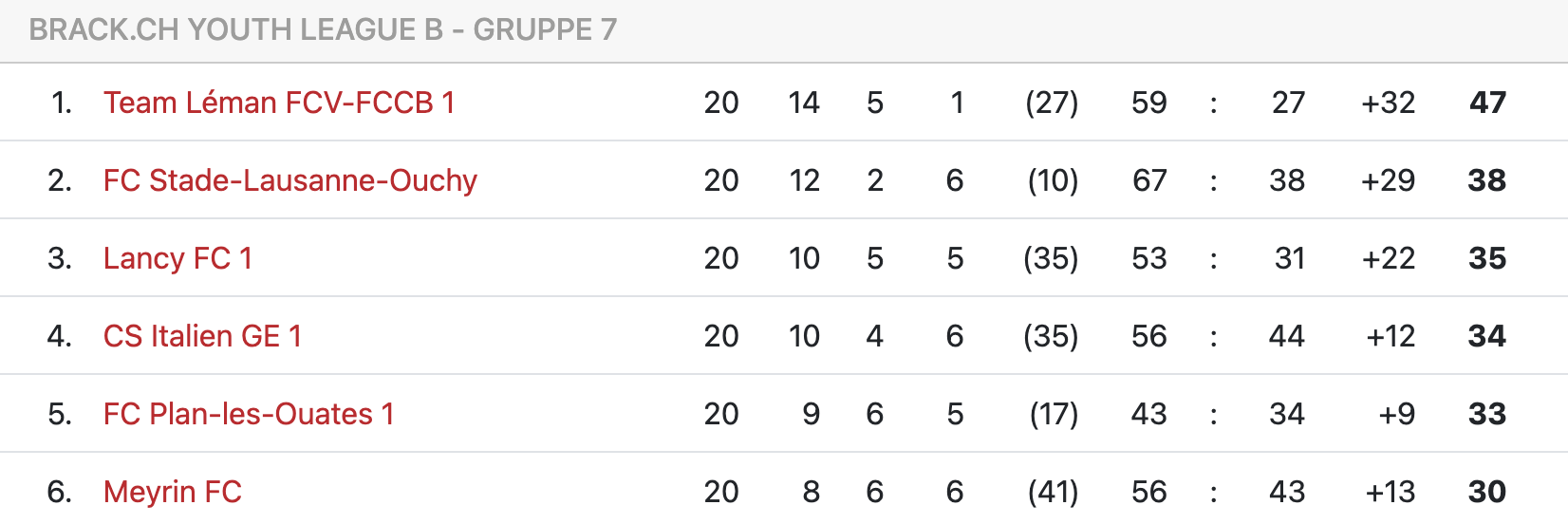
Task: Click rank number 4. in standings
Action: (60, 336)
